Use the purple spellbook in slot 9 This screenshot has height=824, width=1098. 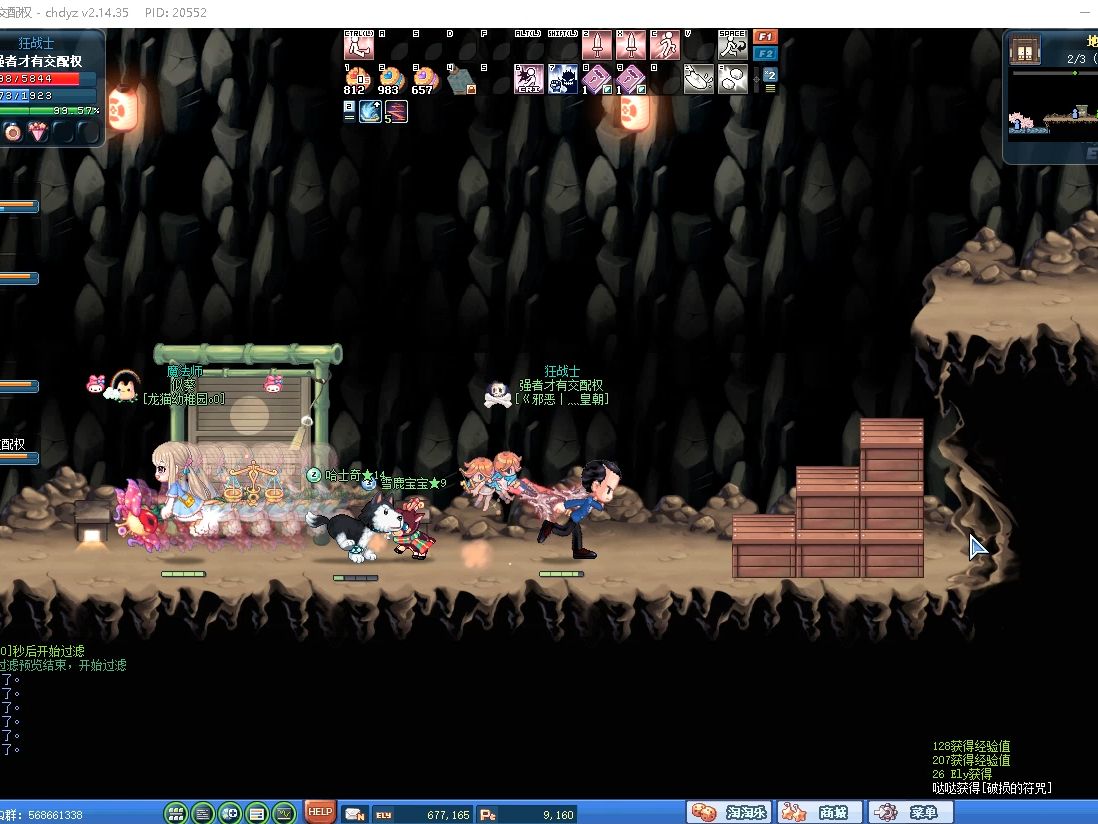tap(630, 79)
